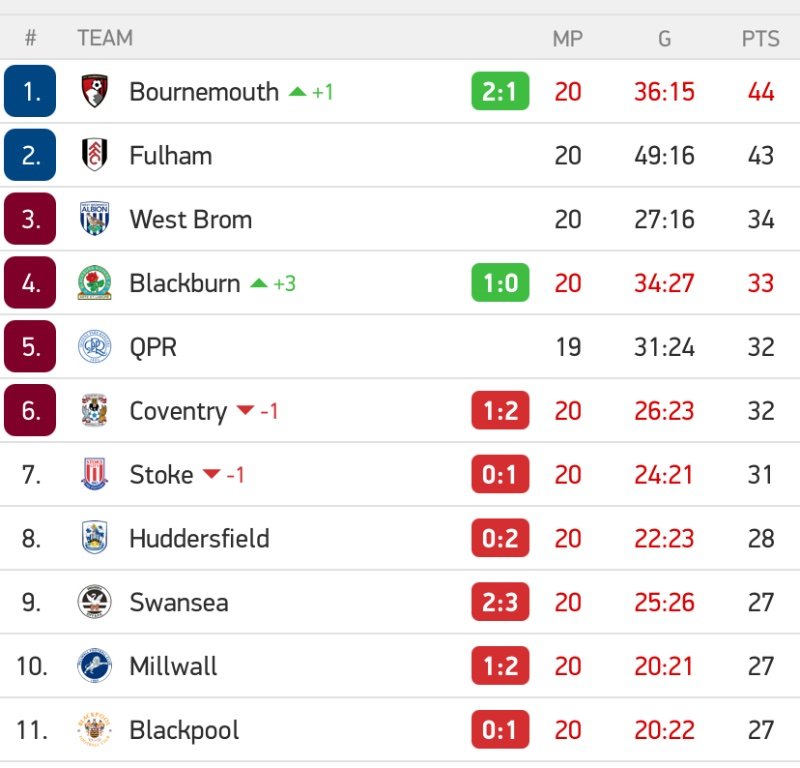Screen dimensions: 800x768
Task: Open the Millwall crest icon
Action: [x=94, y=666]
